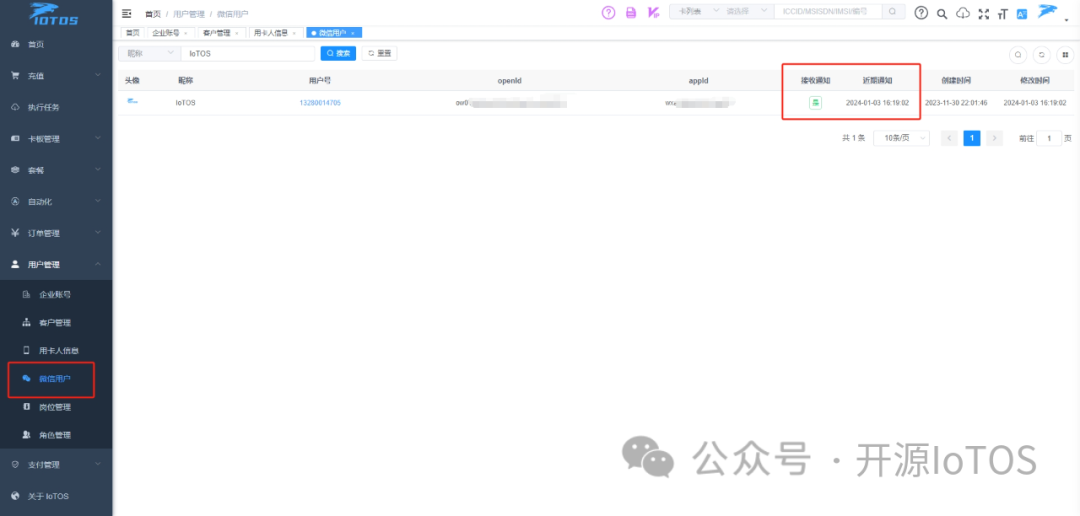Click the 接收通知 column header
The width and height of the screenshot is (1080, 516).
tap(816, 81)
